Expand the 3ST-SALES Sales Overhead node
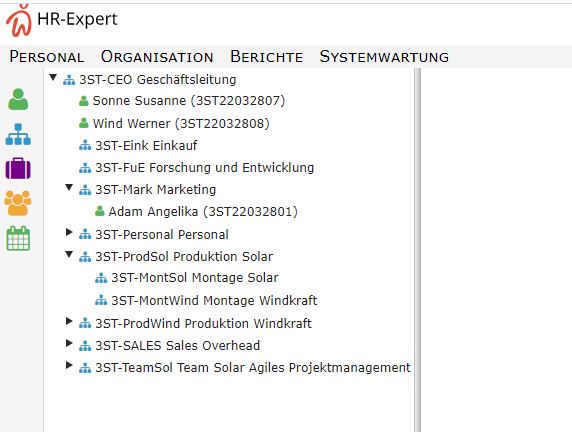 [x=69, y=343]
